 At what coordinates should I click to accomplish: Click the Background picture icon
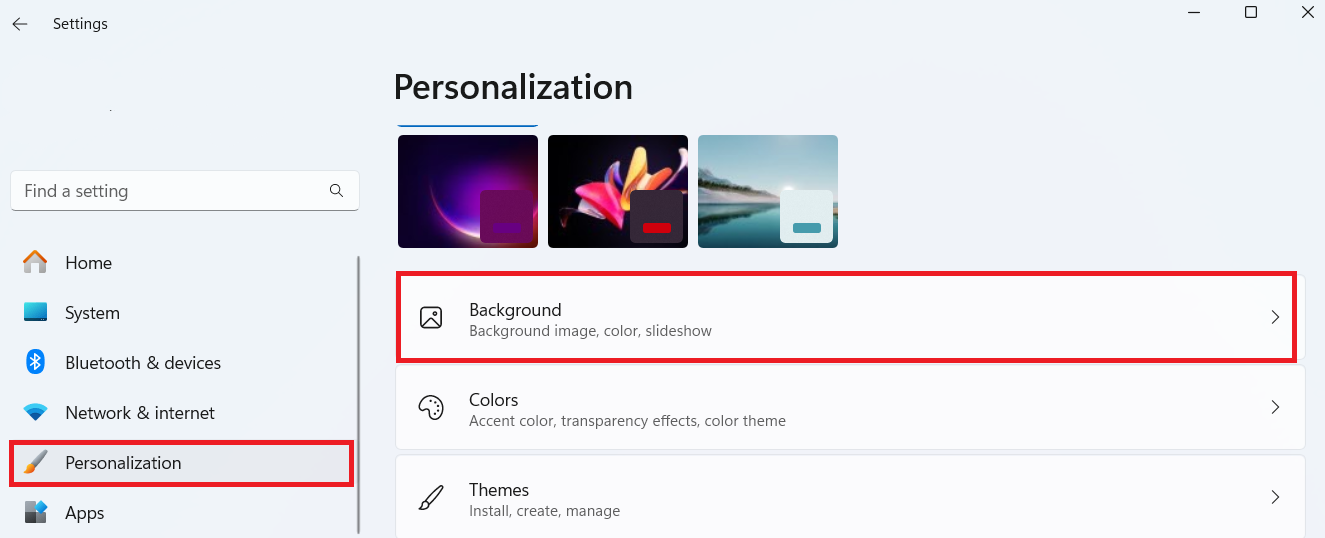pos(431,318)
